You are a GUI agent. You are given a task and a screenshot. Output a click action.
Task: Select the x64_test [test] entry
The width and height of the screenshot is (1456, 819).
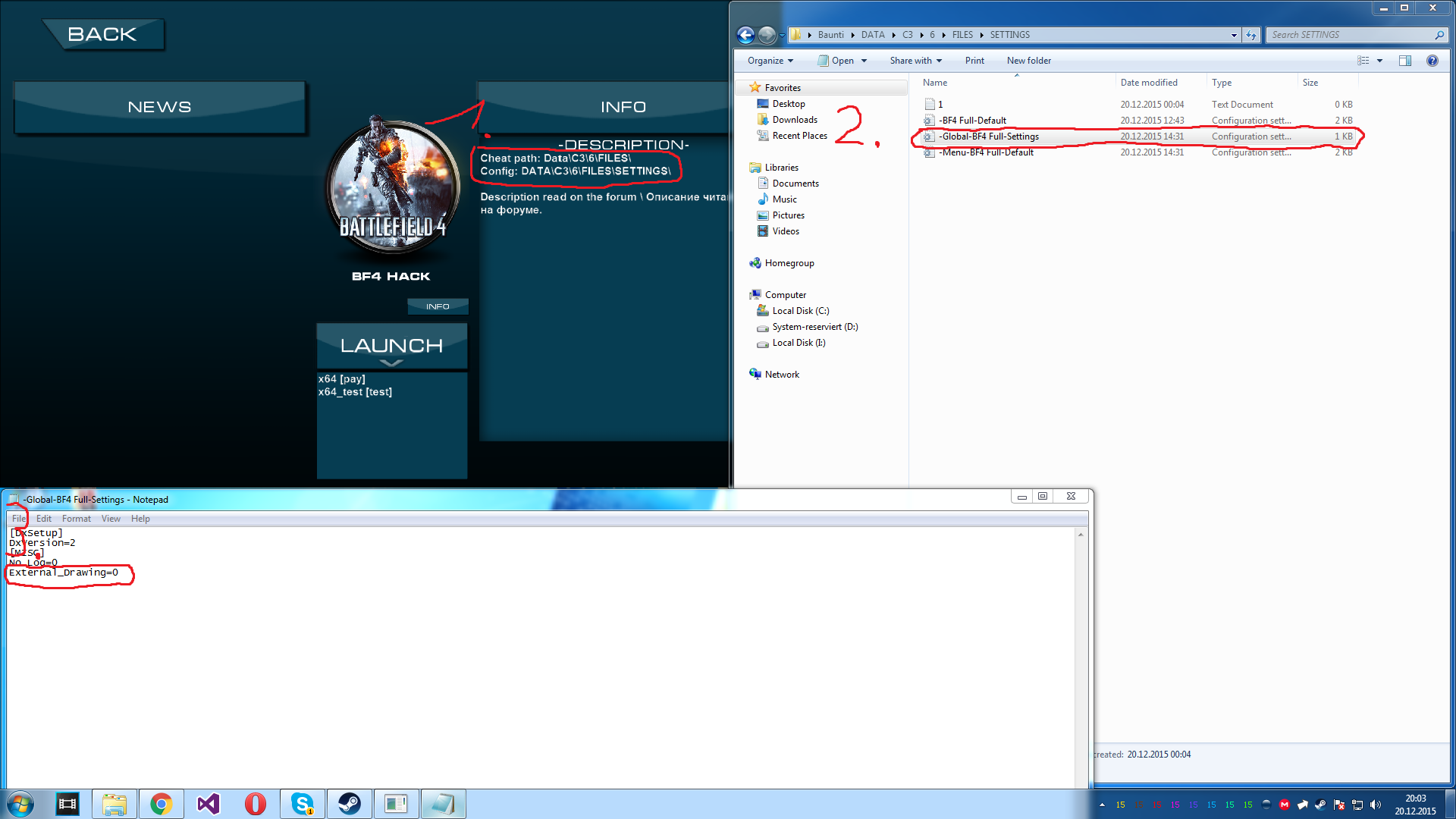tap(355, 392)
